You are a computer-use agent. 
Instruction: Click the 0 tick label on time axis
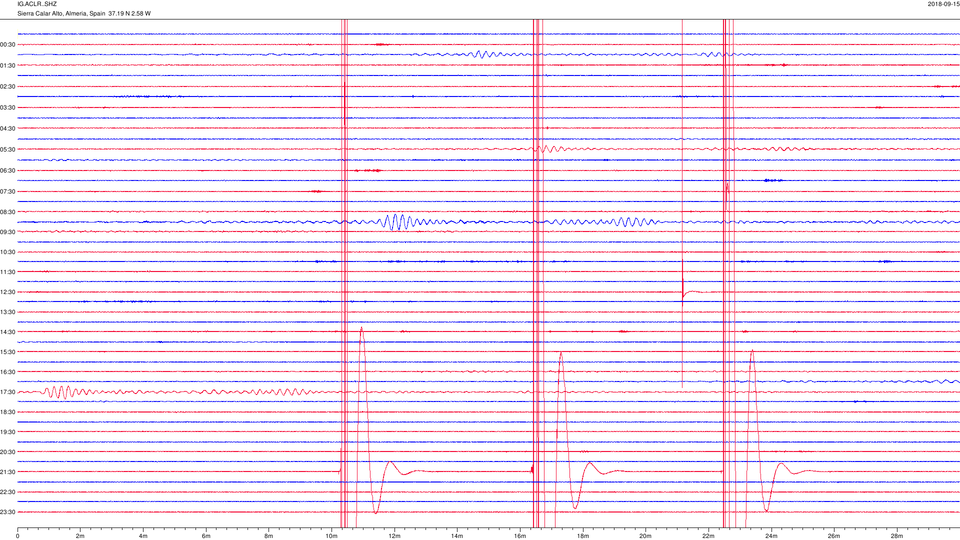(x=18, y=536)
